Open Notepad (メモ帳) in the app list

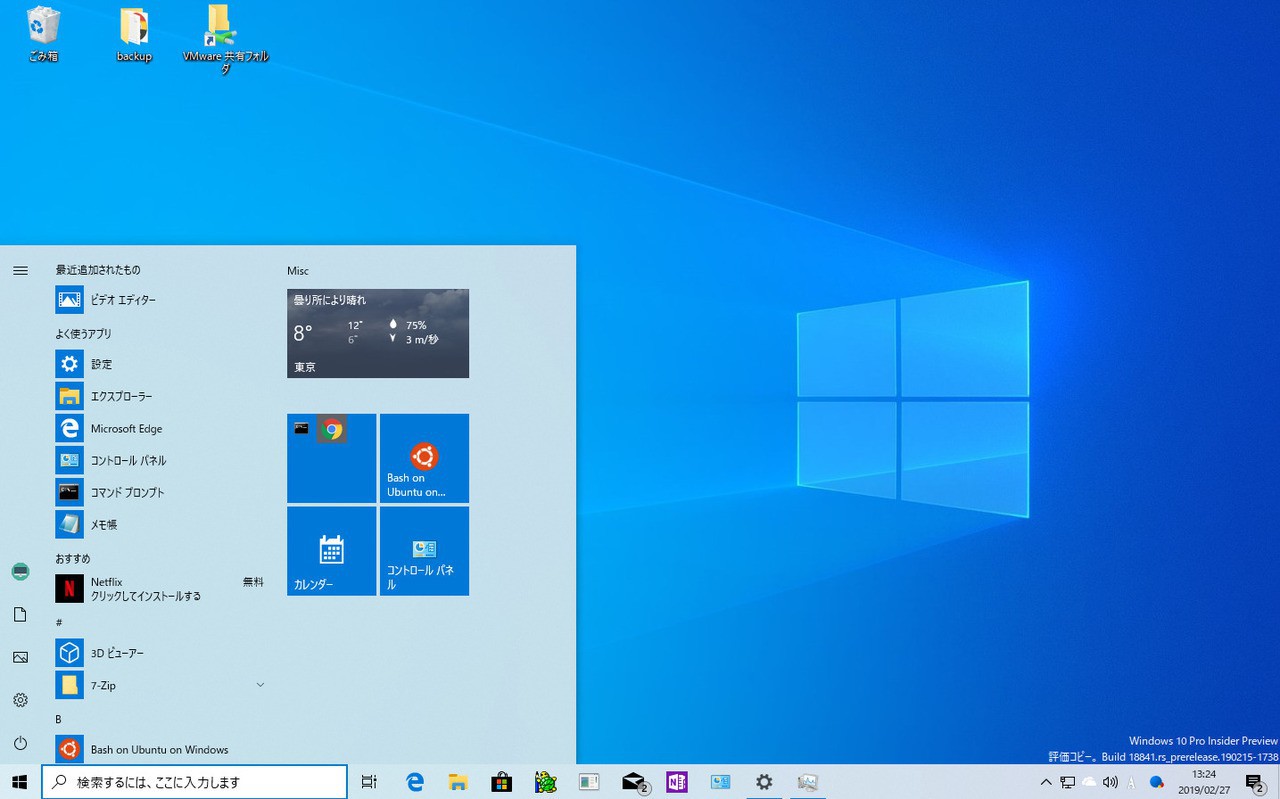pos(104,524)
